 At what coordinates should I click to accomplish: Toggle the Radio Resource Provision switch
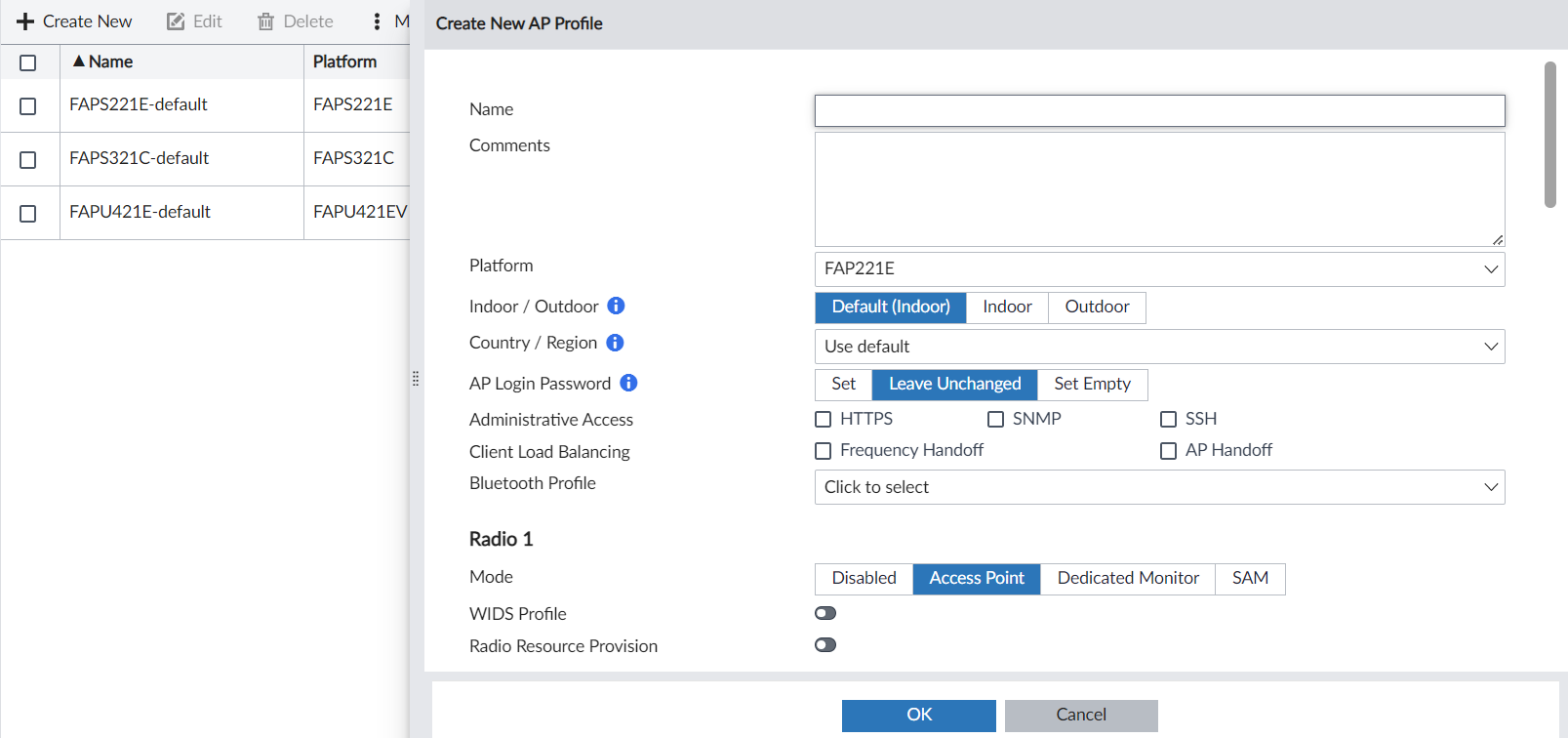(x=825, y=644)
